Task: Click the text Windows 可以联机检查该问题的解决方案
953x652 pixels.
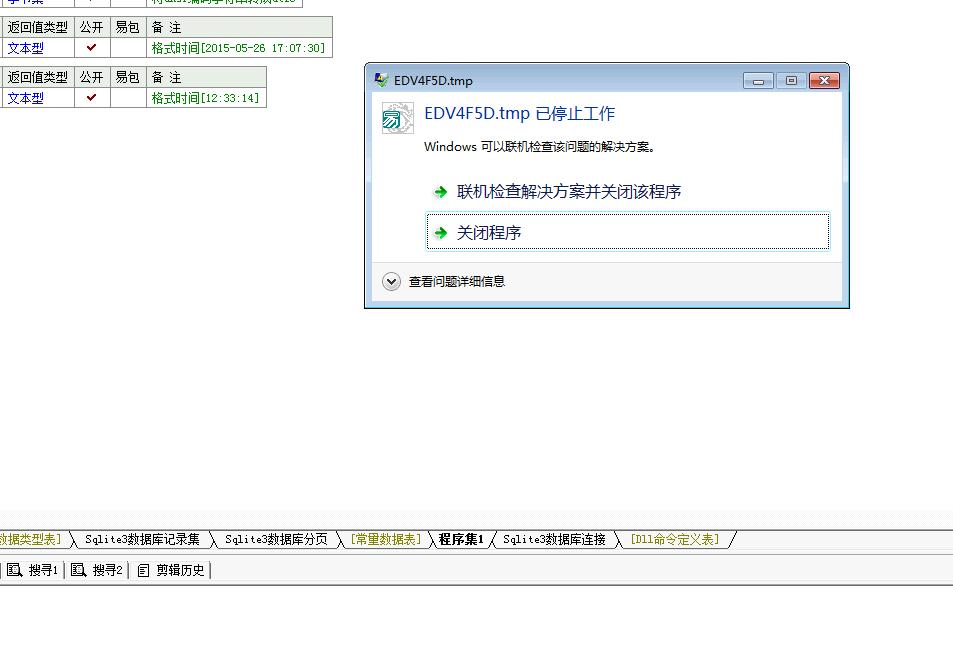Action: tap(539, 146)
